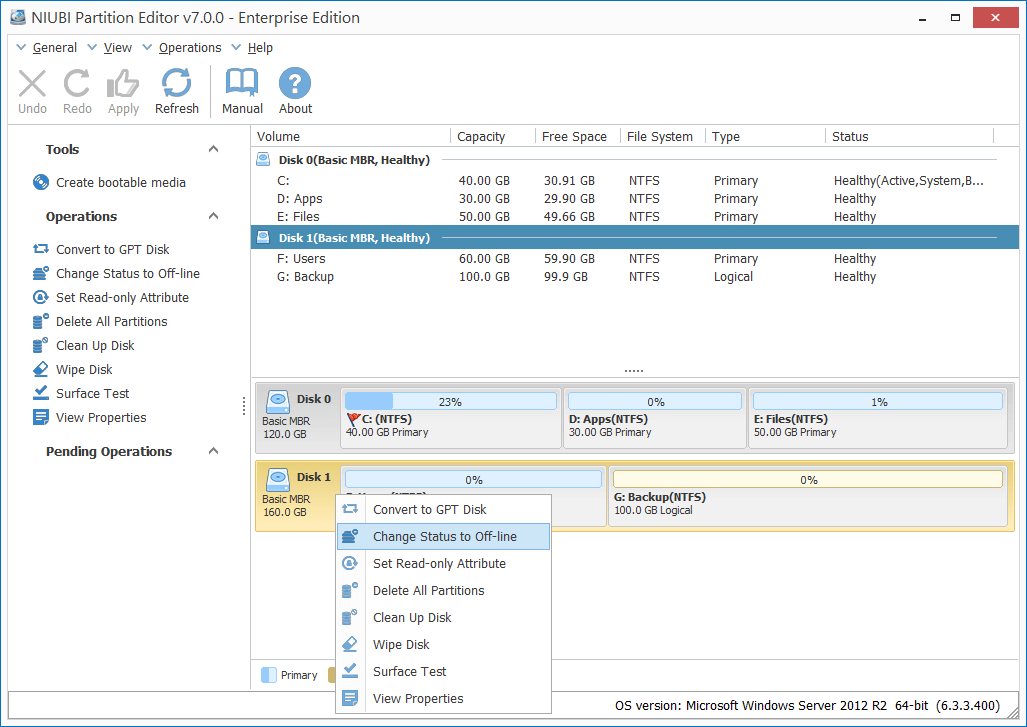The image size is (1027, 727).
Task: Collapse the Tools section chevron
Action: tap(213, 149)
